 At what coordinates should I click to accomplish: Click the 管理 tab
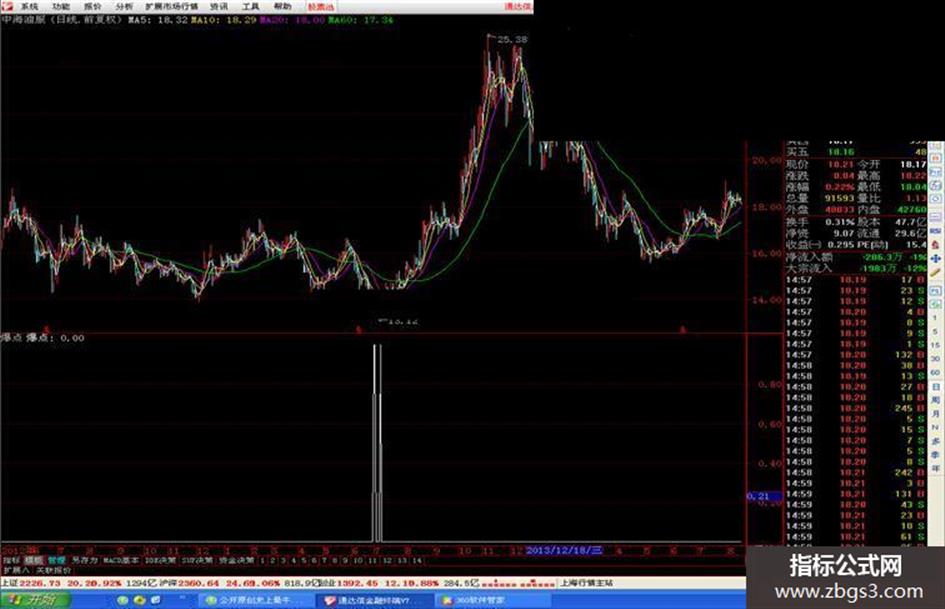pyautogui.click(x=57, y=561)
